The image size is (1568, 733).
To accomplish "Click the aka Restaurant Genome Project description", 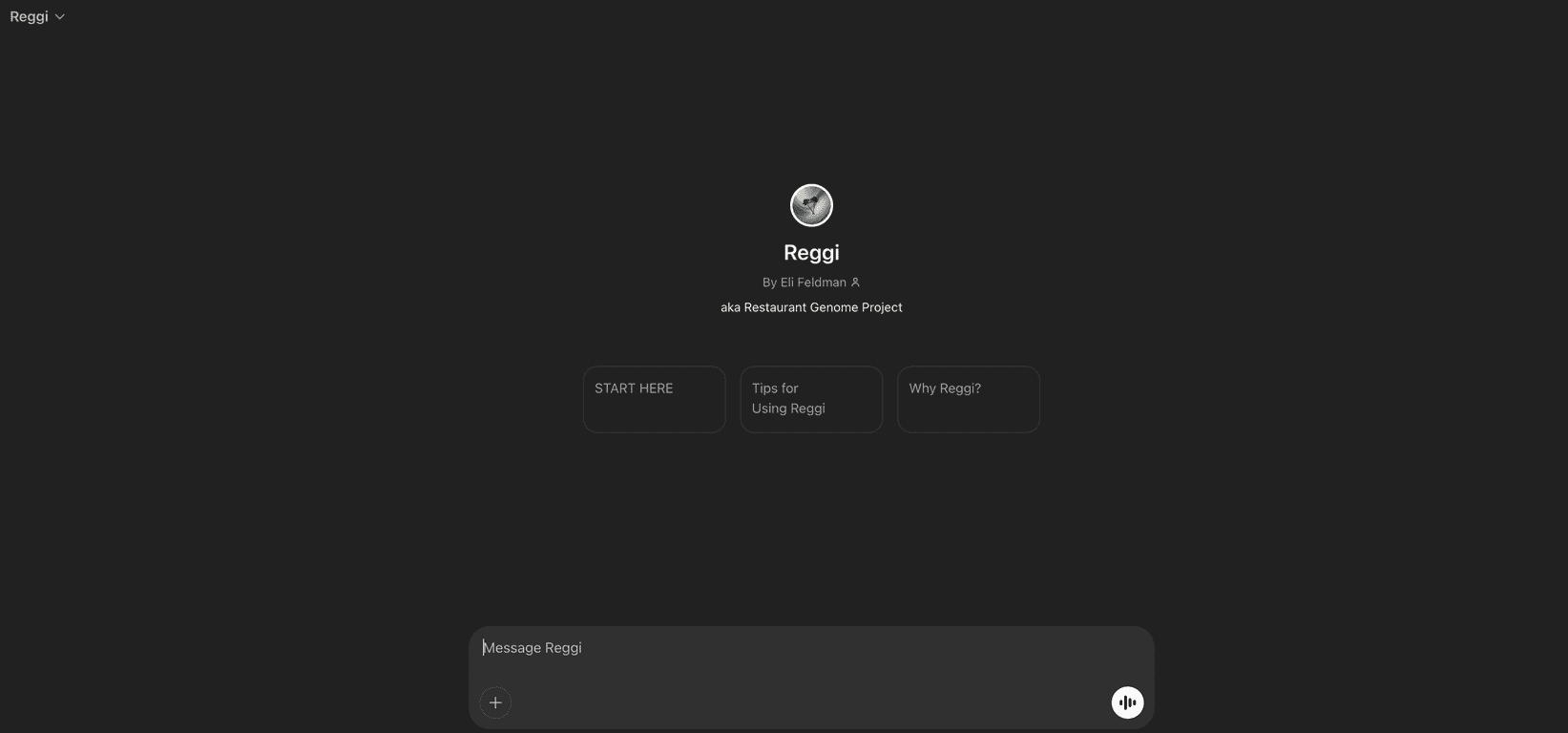I will pyautogui.click(x=811, y=307).
